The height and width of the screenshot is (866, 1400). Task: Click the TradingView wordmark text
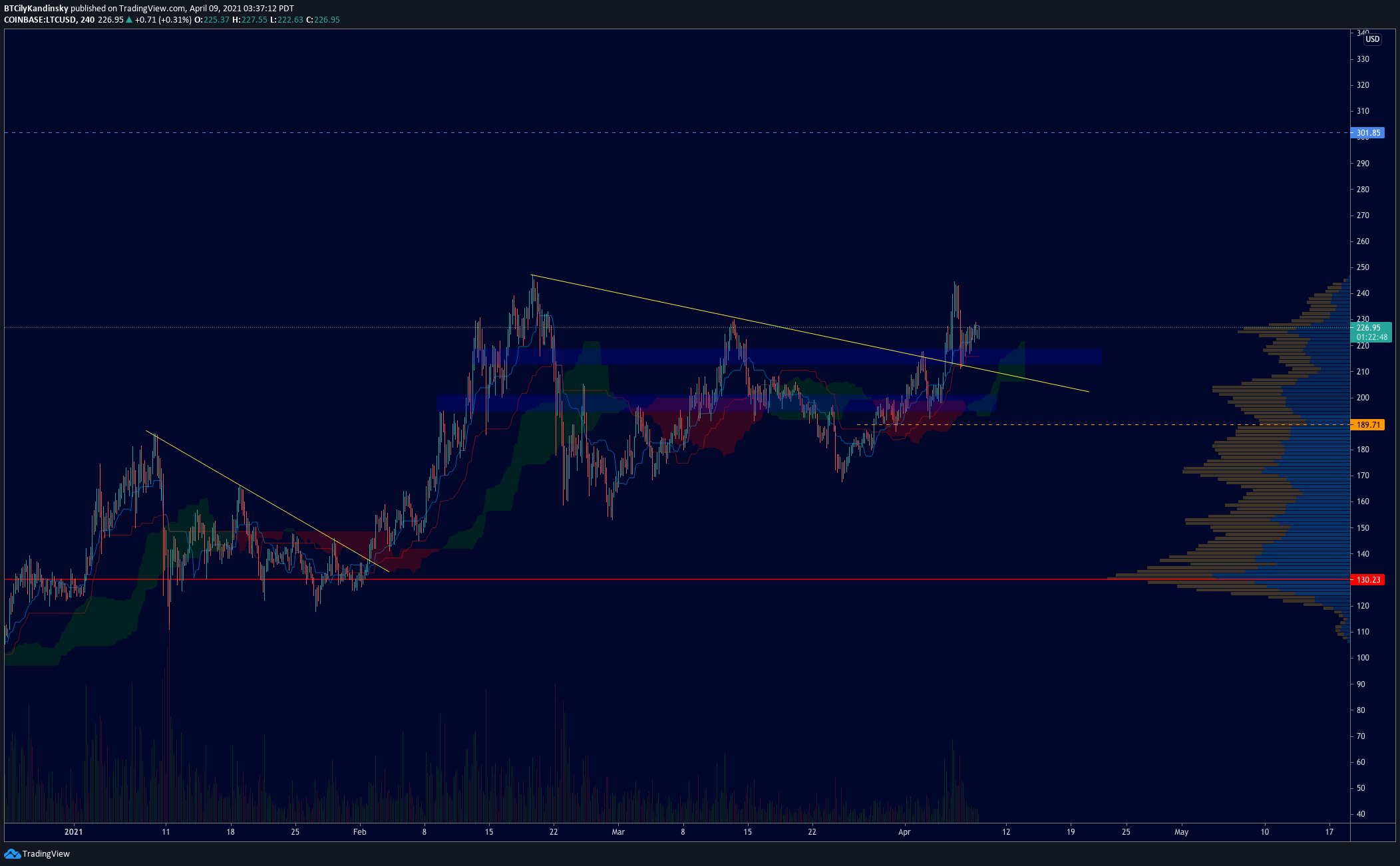(46, 853)
